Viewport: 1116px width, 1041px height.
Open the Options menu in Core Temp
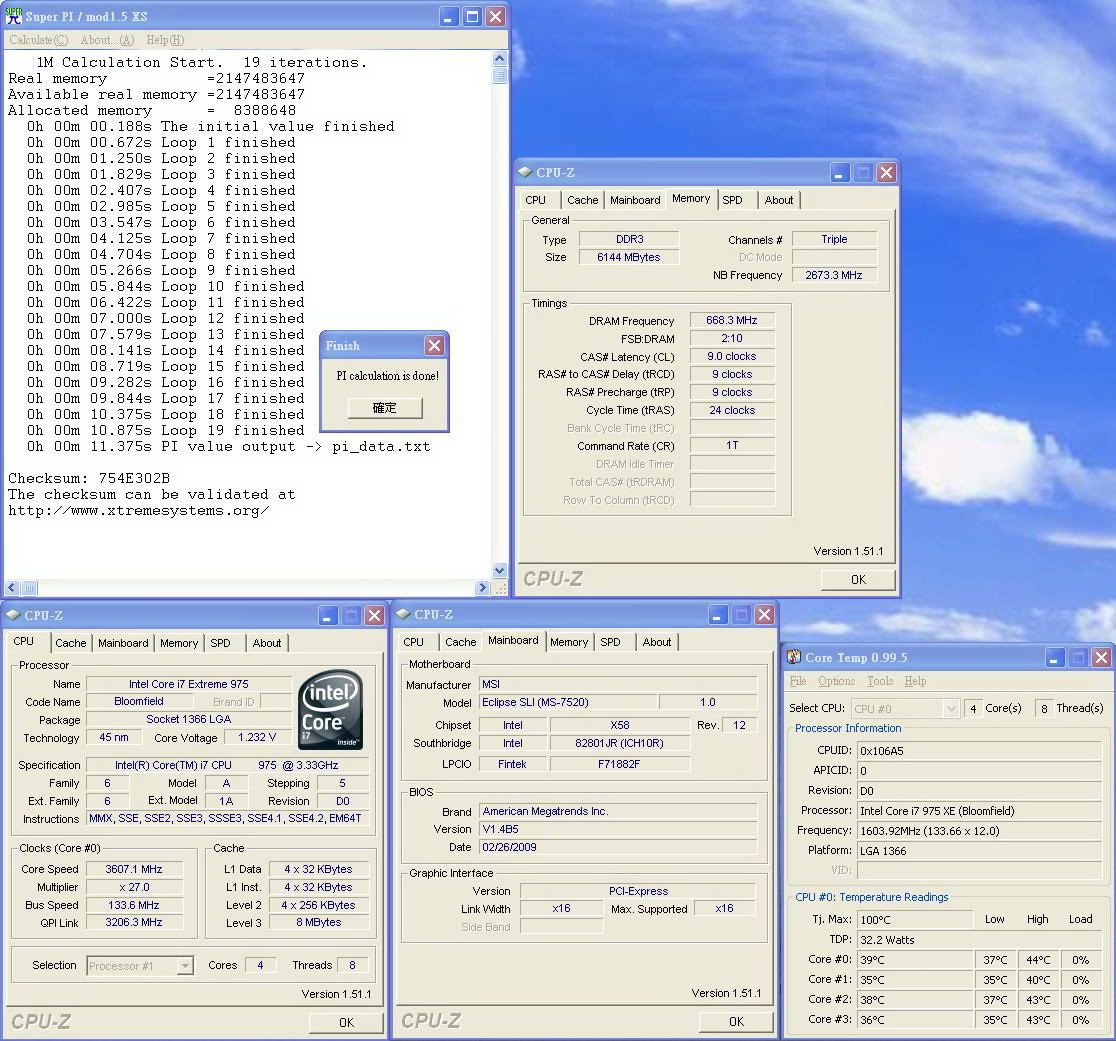click(836, 681)
